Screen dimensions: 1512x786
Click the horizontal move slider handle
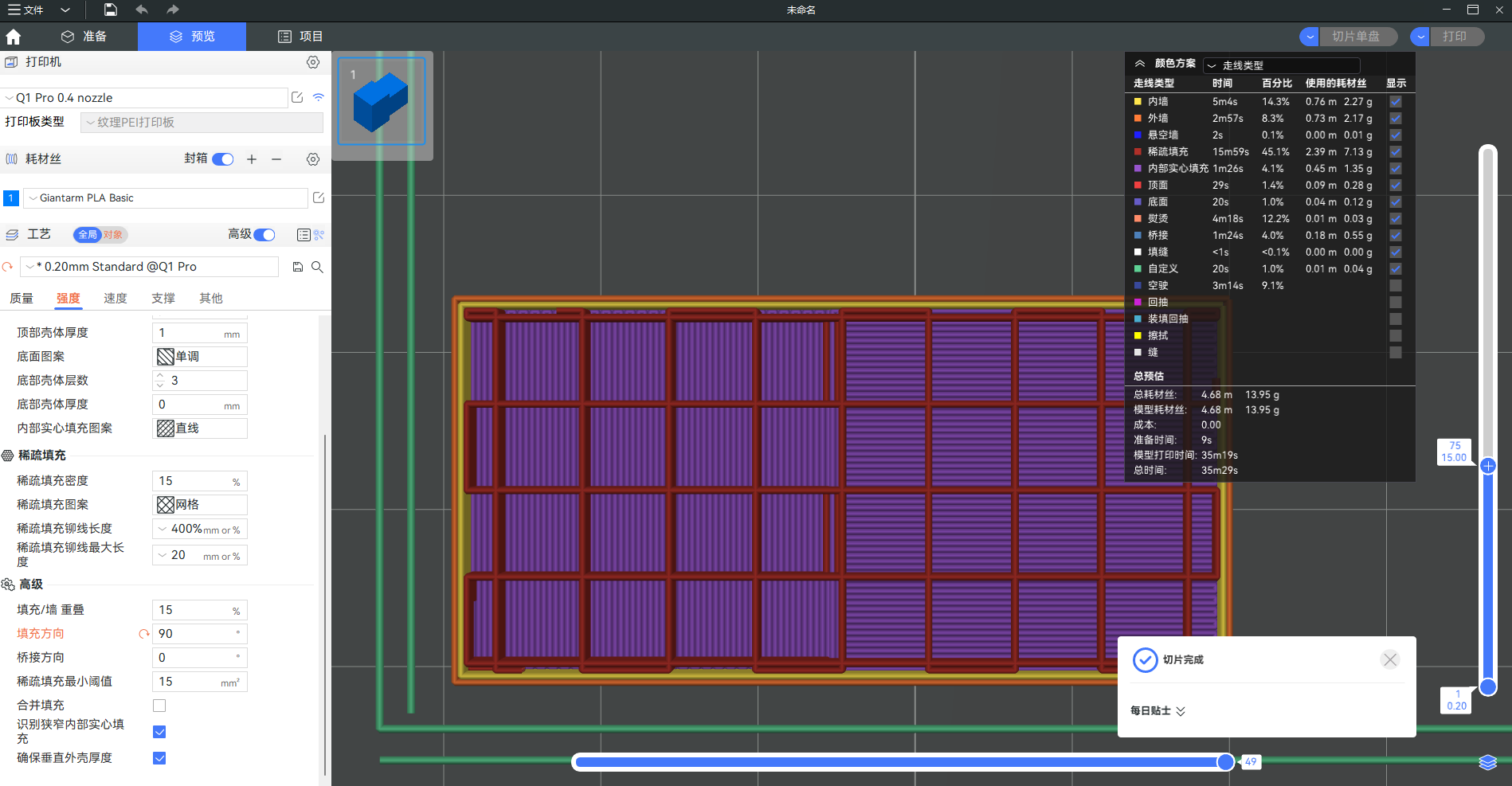coord(1225,762)
